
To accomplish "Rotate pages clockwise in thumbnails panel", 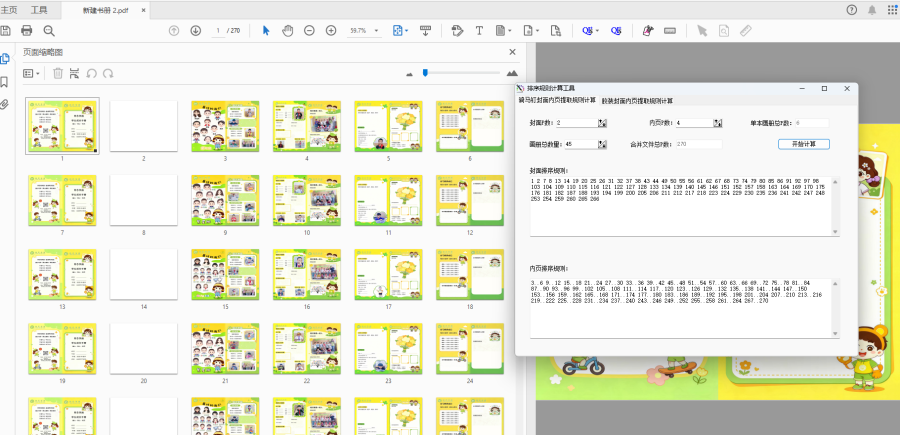I will click(x=108, y=73).
